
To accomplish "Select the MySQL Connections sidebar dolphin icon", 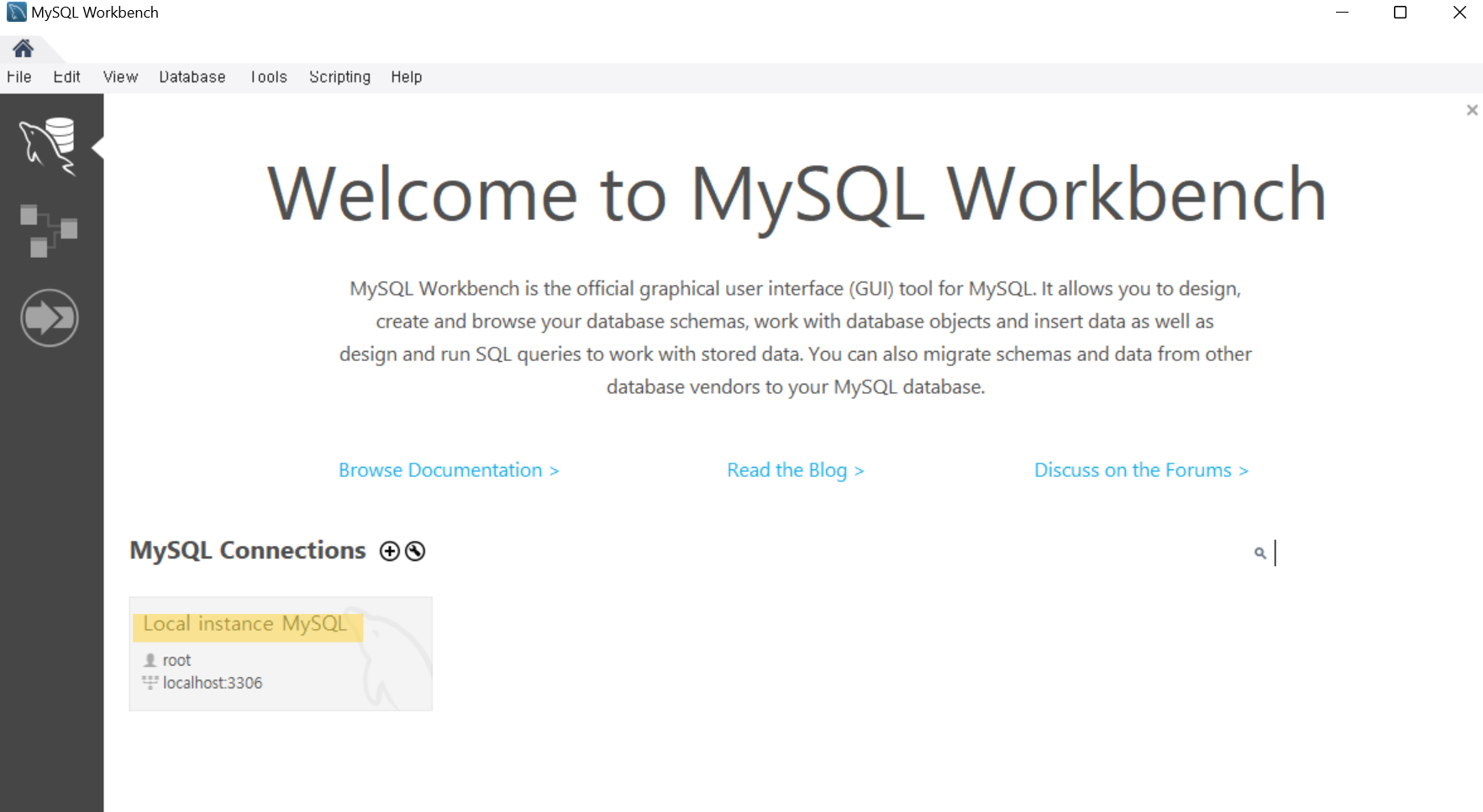I will tap(48, 147).
